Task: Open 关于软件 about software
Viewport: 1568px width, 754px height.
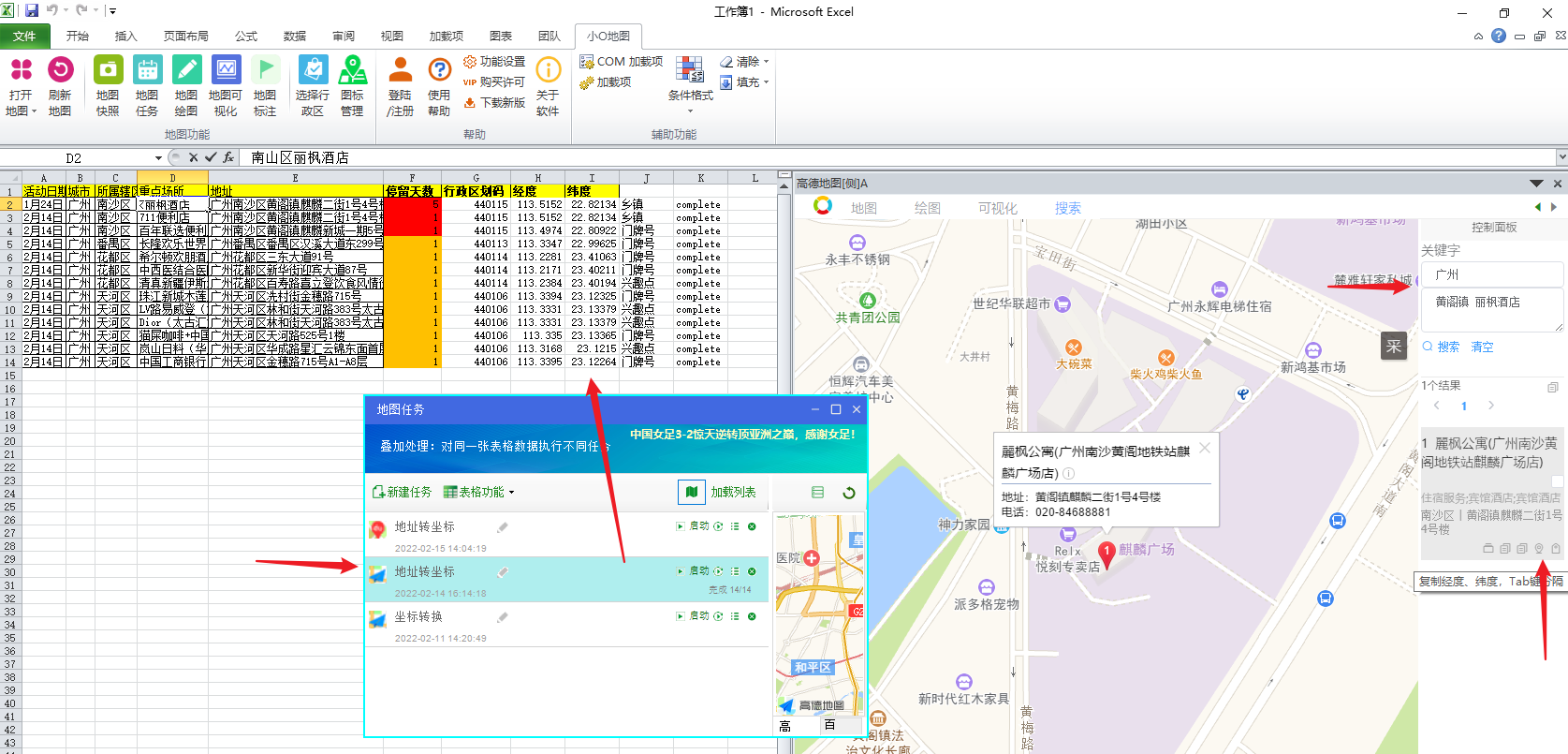Action: coord(548,85)
